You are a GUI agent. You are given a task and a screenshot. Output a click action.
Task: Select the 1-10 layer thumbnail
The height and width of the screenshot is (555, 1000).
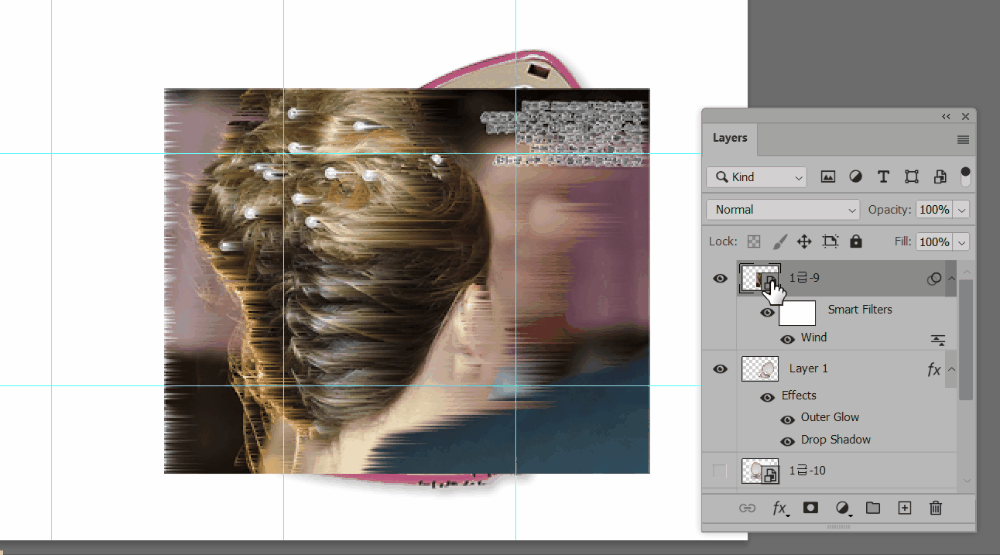(760, 471)
